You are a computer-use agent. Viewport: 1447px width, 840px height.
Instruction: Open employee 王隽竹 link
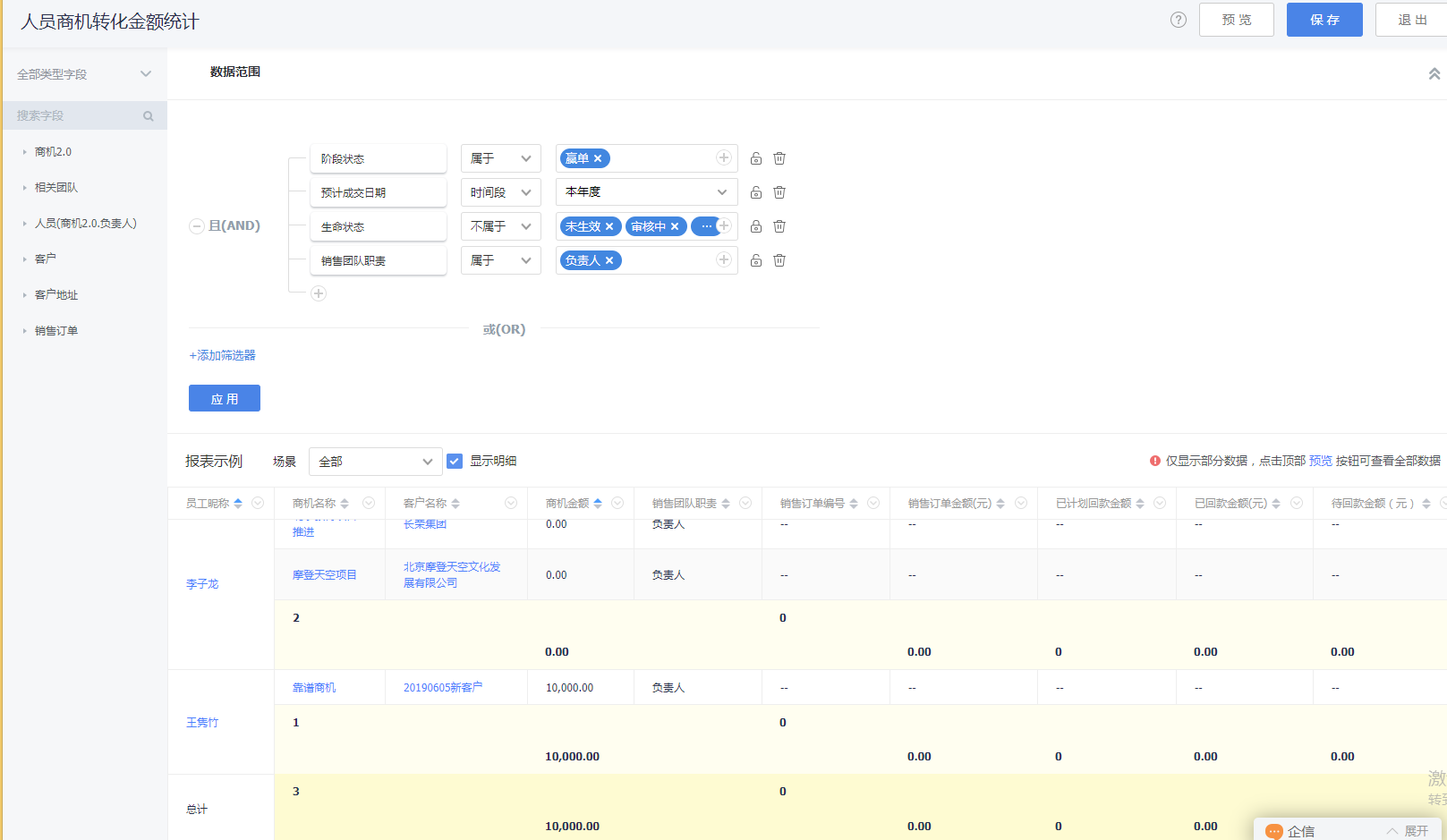coord(202,722)
